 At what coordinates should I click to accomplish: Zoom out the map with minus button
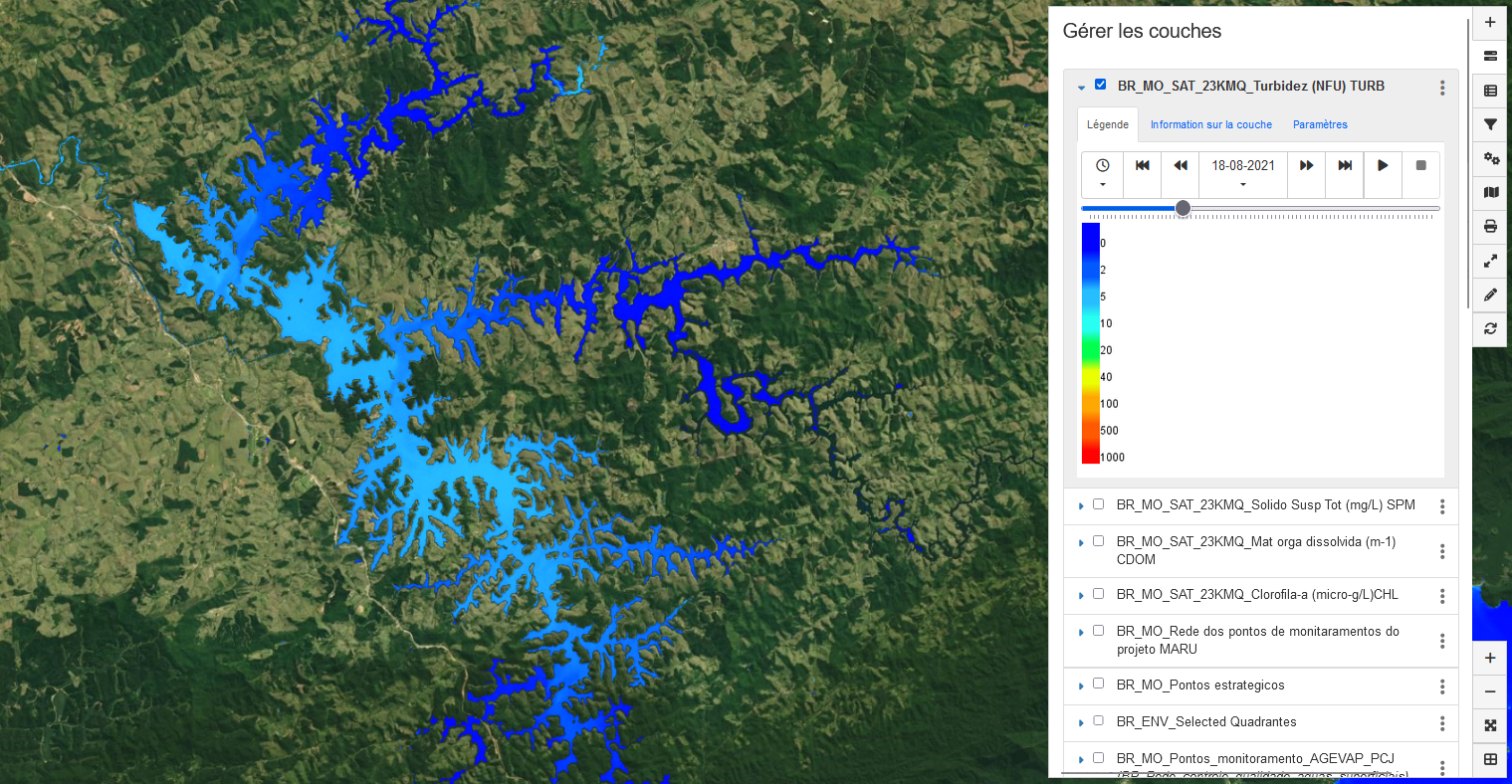click(x=1490, y=691)
